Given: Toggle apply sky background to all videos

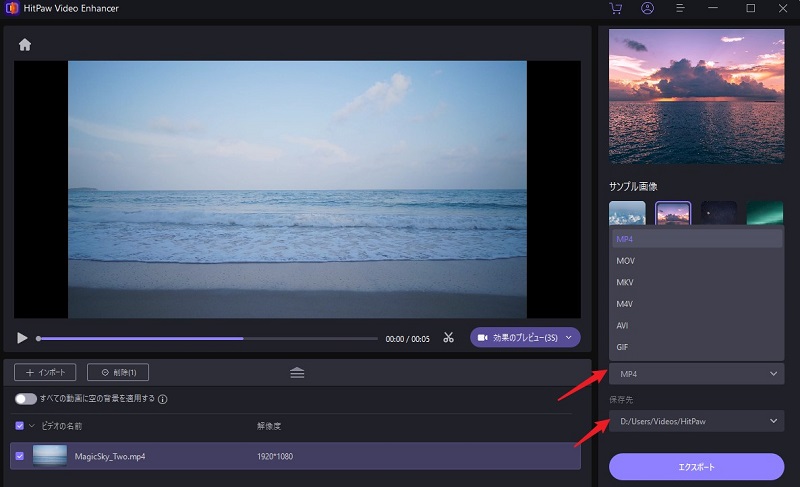Looking at the screenshot, I should 25,399.
